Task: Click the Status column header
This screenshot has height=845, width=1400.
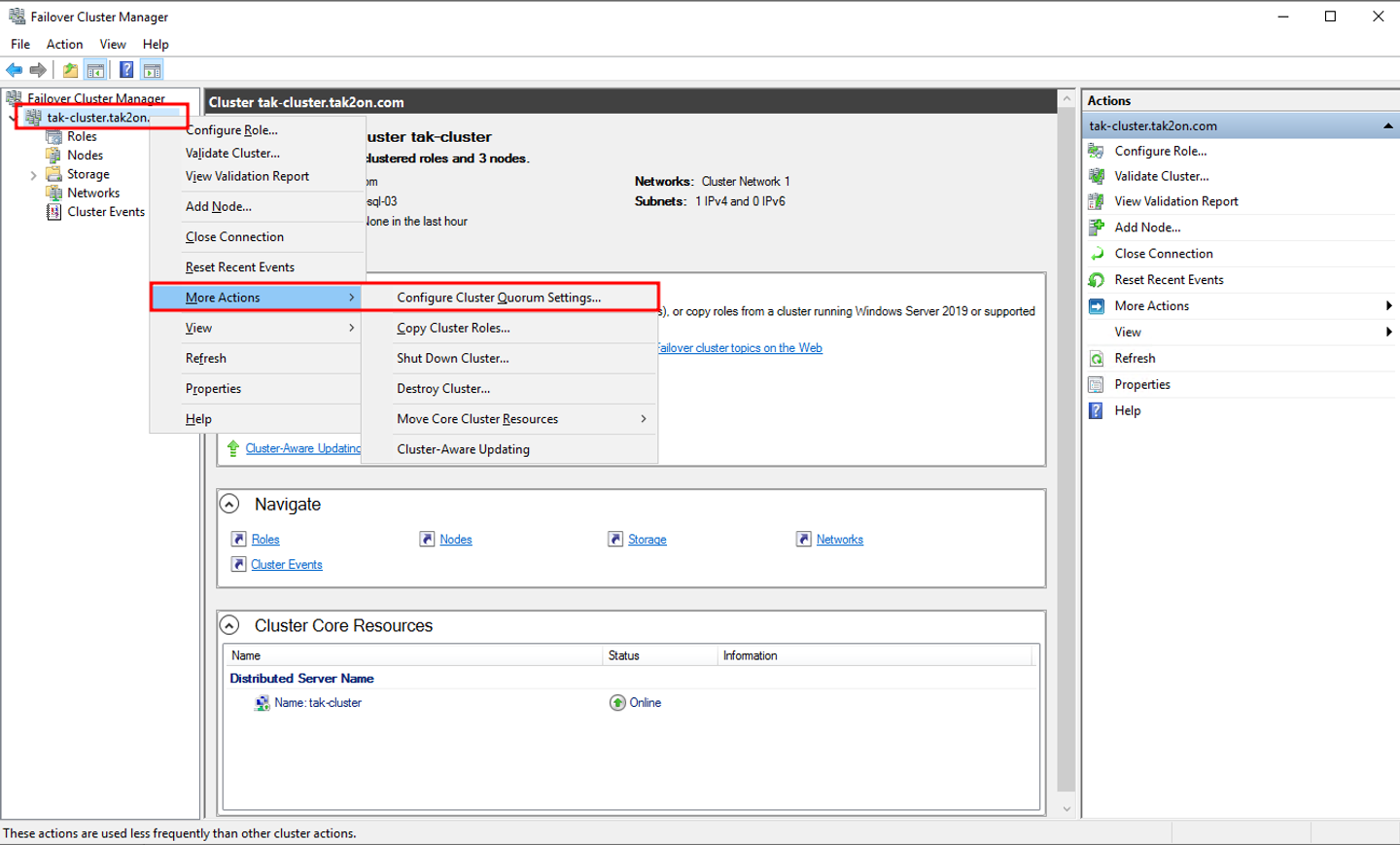Action: coord(659,655)
